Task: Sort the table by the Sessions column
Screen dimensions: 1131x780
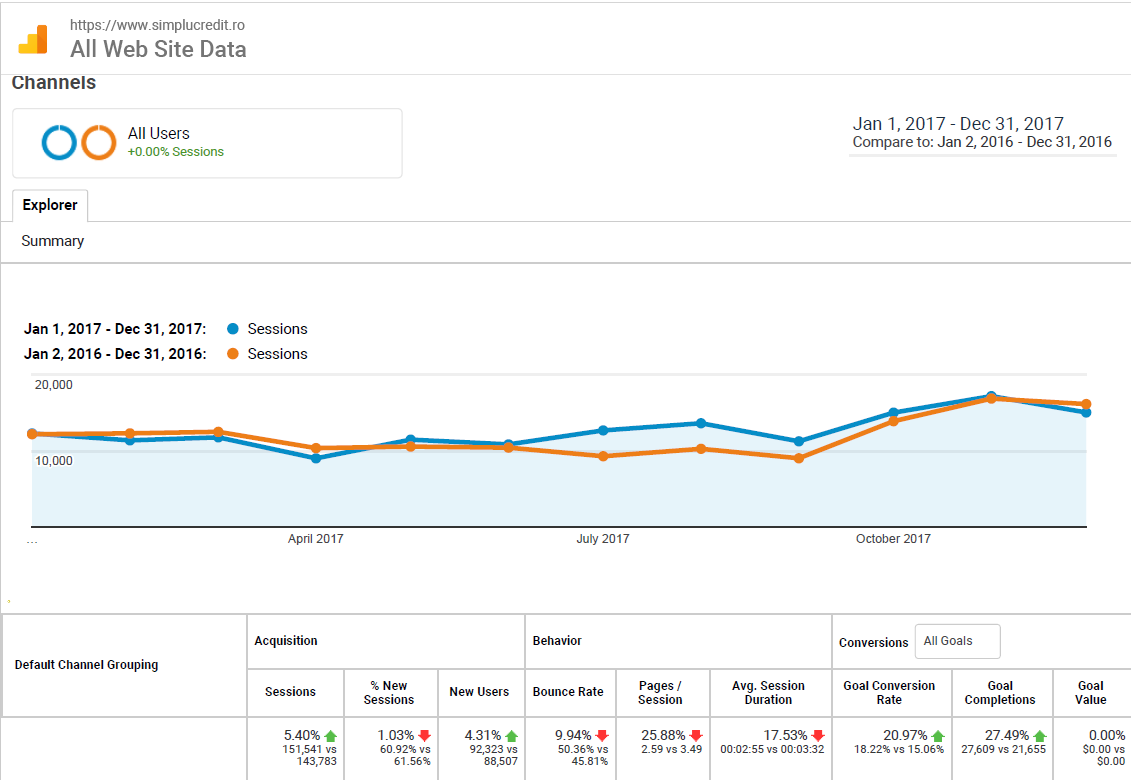Action: tap(290, 692)
